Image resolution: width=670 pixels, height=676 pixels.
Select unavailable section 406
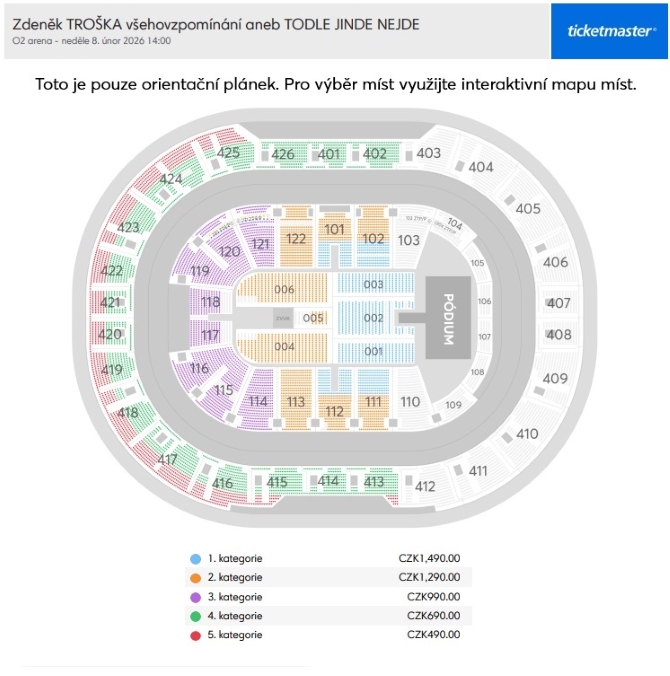point(555,262)
